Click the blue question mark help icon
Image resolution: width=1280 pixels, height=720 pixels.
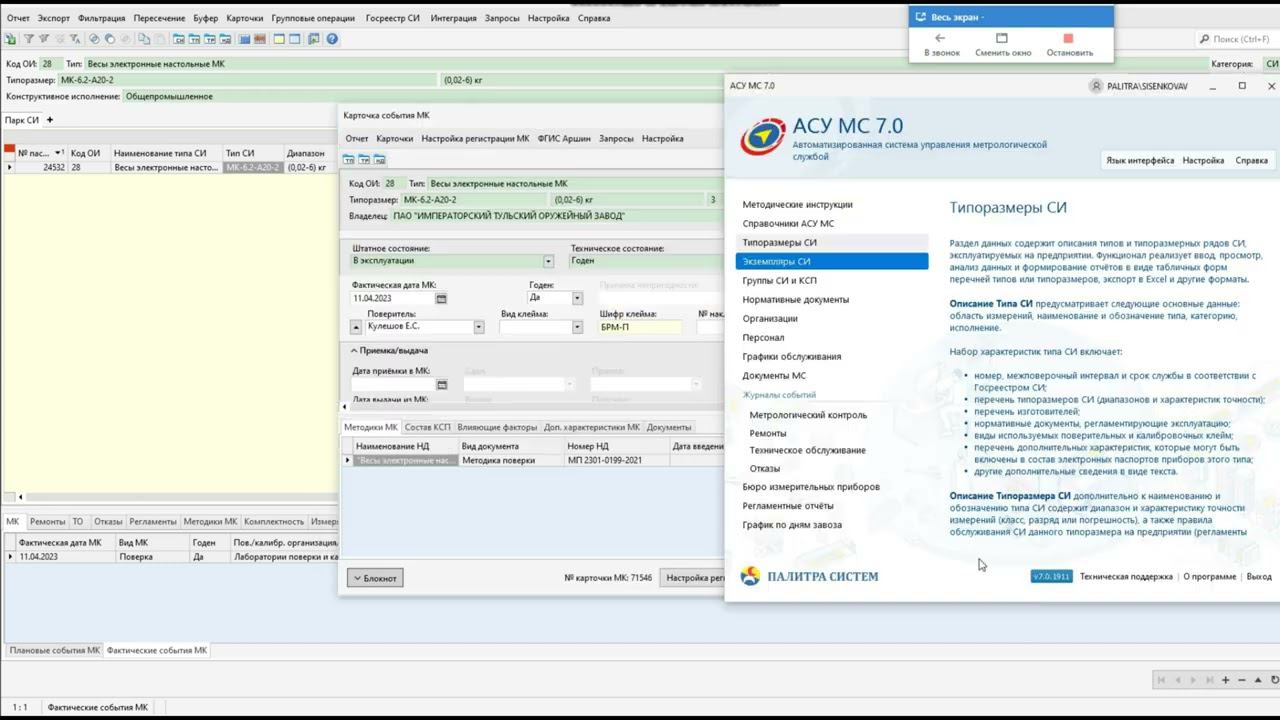point(332,39)
